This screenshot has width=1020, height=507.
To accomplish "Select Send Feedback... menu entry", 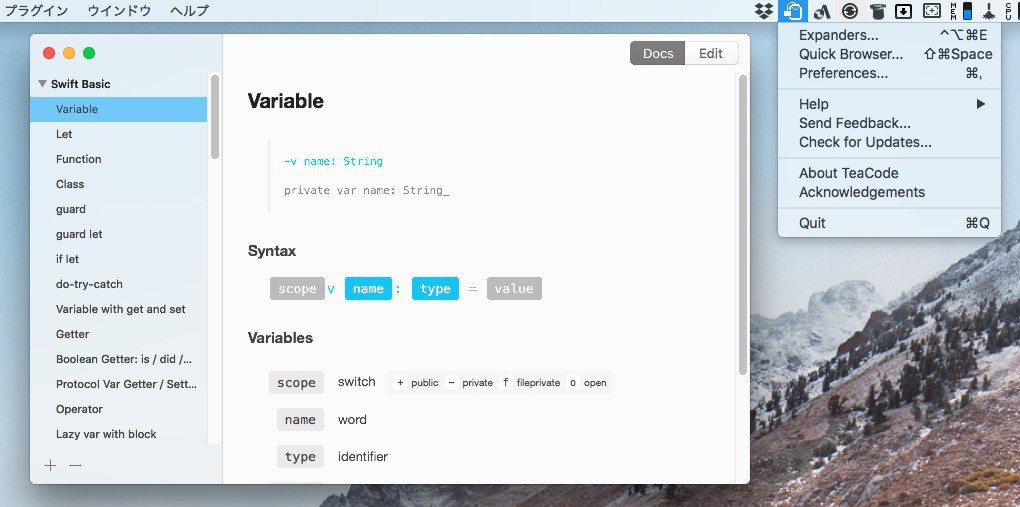I will click(x=889, y=123).
